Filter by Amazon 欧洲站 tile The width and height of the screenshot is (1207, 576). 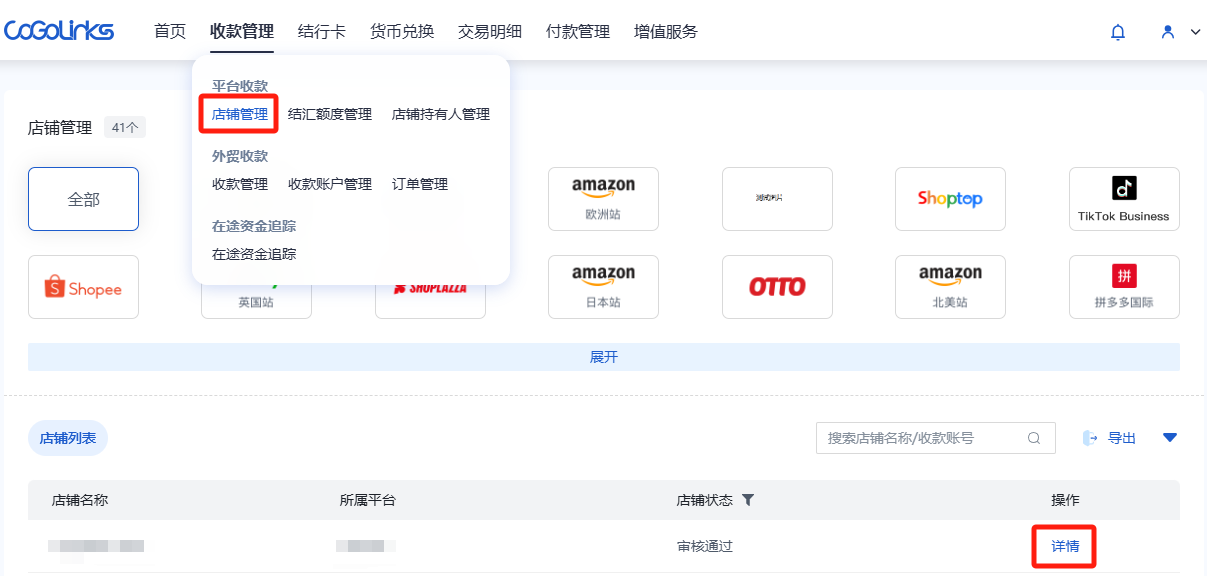603,199
